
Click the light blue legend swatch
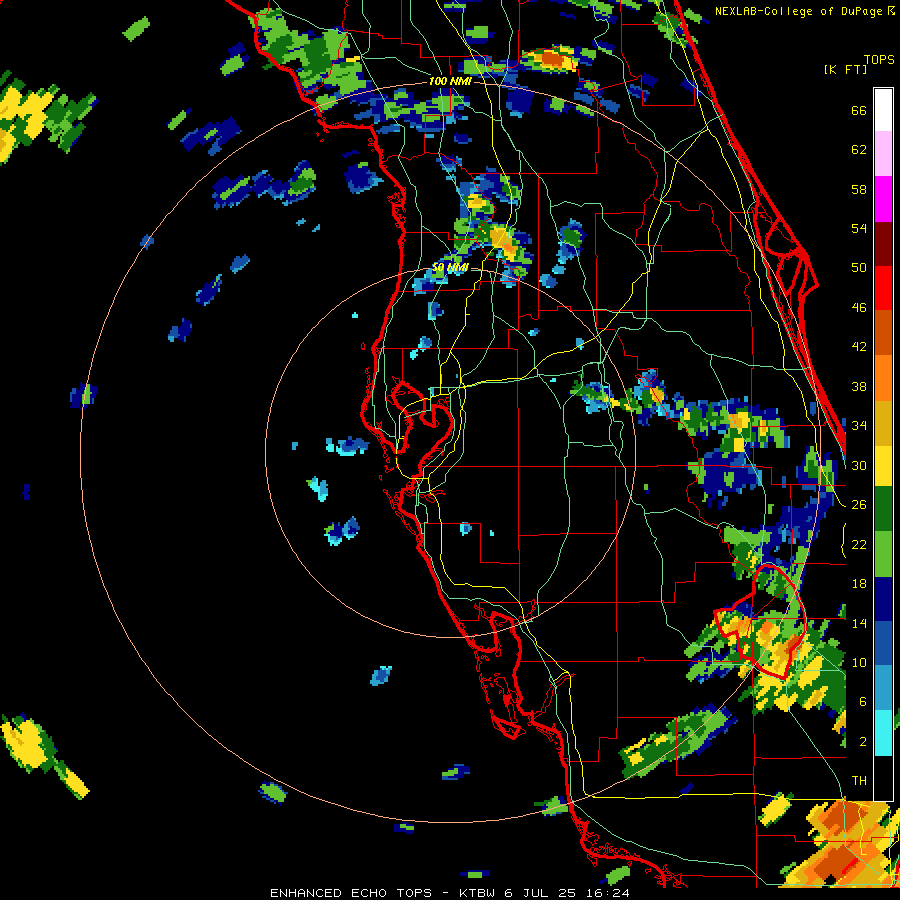[x=883, y=688]
